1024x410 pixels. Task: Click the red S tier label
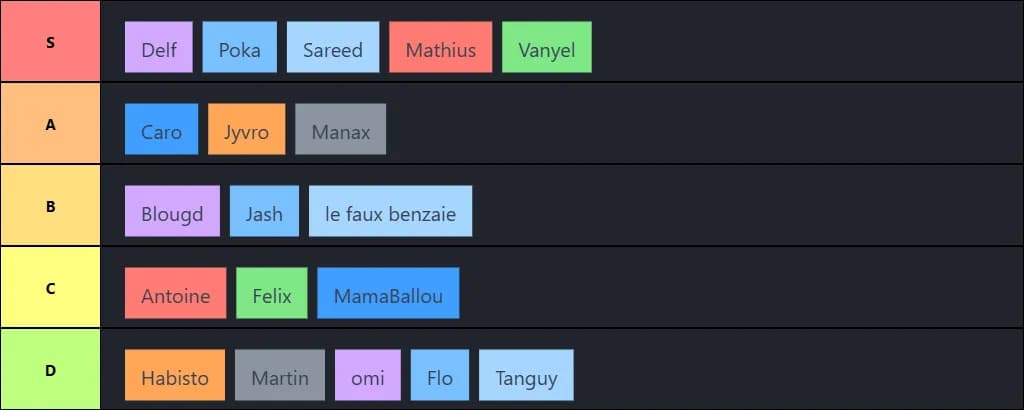point(50,41)
